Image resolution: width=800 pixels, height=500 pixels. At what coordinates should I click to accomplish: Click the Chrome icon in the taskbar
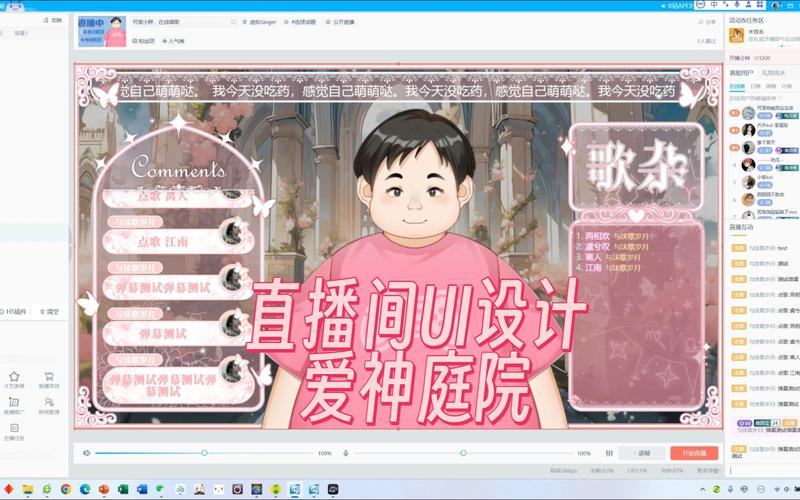click(65, 489)
